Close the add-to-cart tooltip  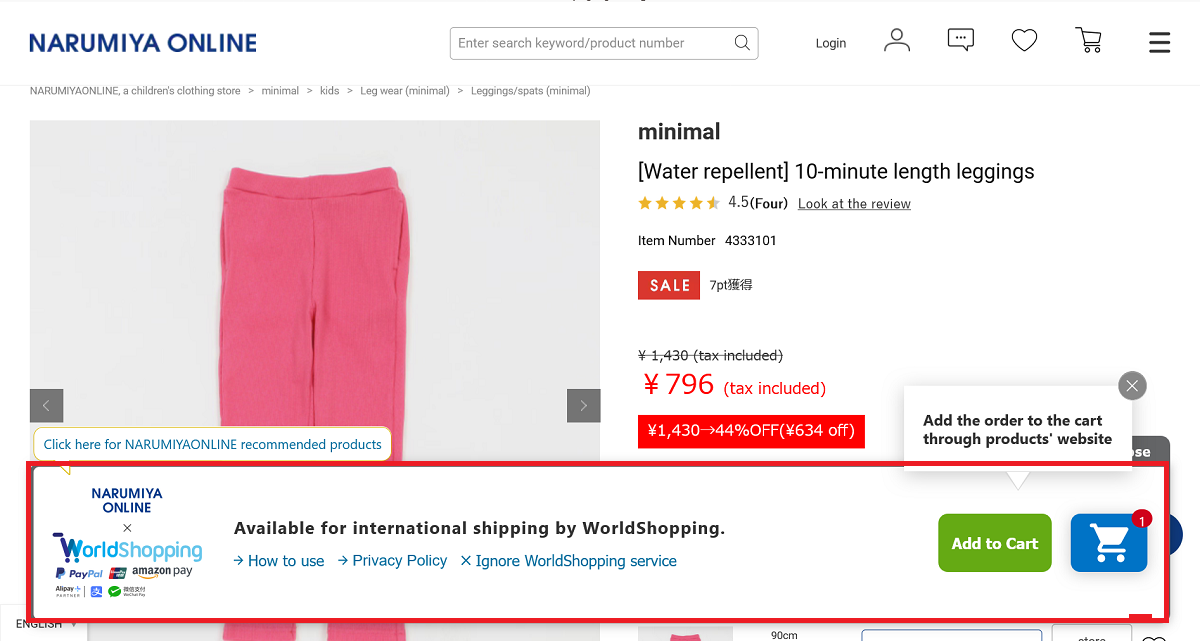coord(1132,385)
